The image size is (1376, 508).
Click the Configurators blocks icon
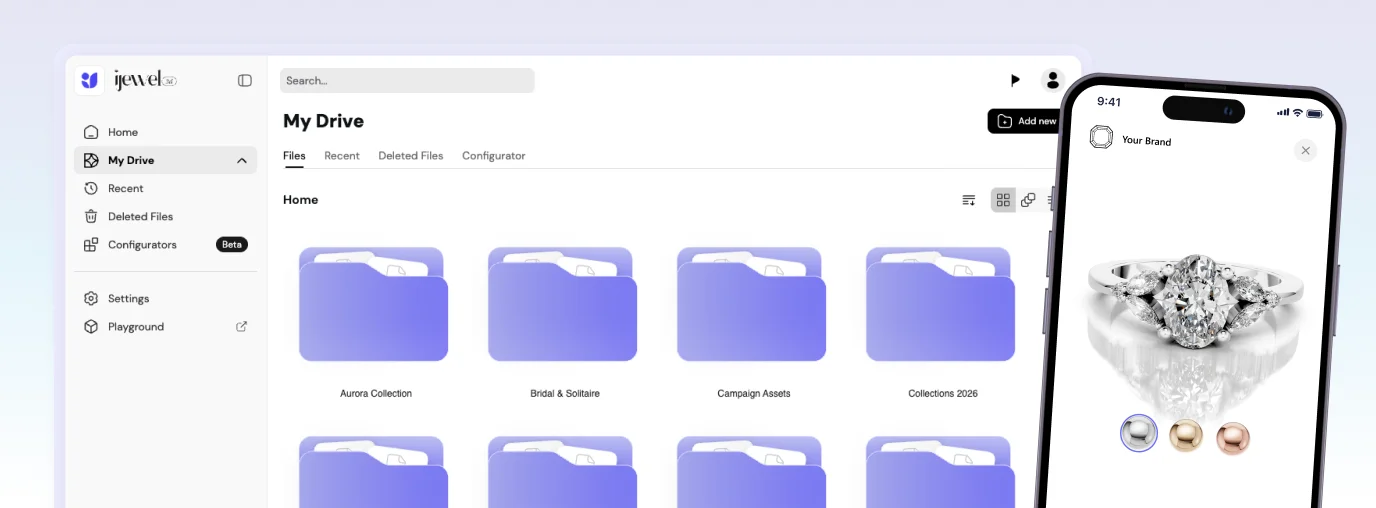91,244
